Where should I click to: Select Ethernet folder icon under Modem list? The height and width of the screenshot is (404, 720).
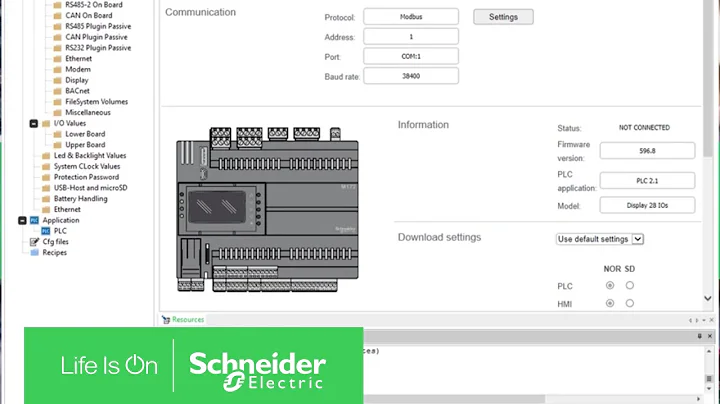pyautogui.click(x=57, y=59)
